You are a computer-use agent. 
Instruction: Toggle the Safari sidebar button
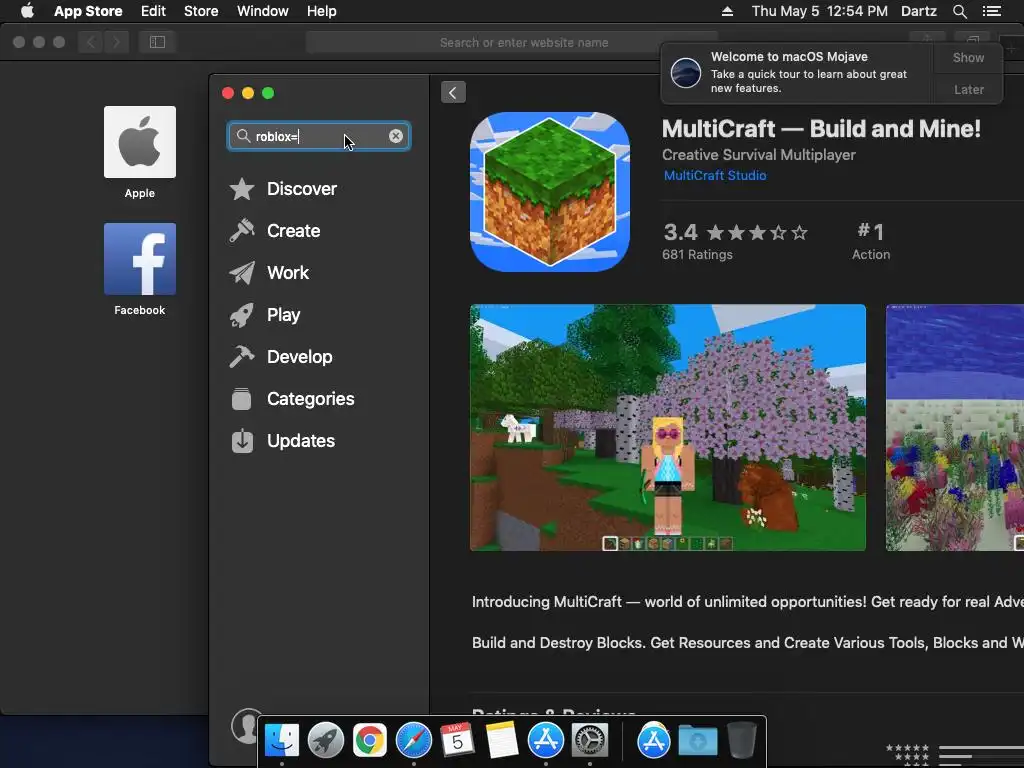(x=157, y=42)
